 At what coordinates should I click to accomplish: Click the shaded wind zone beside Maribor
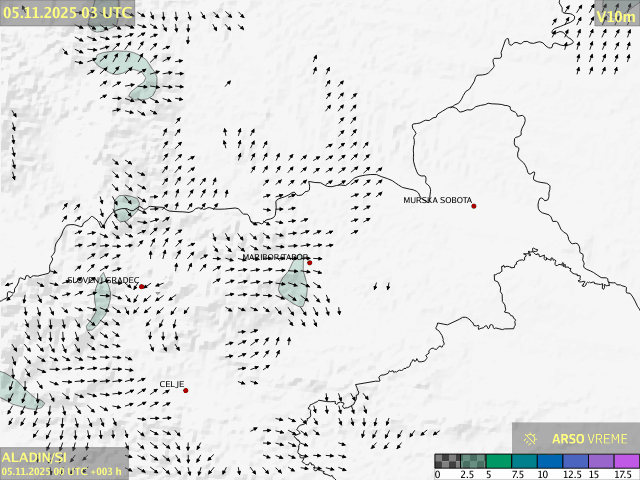click(x=294, y=282)
